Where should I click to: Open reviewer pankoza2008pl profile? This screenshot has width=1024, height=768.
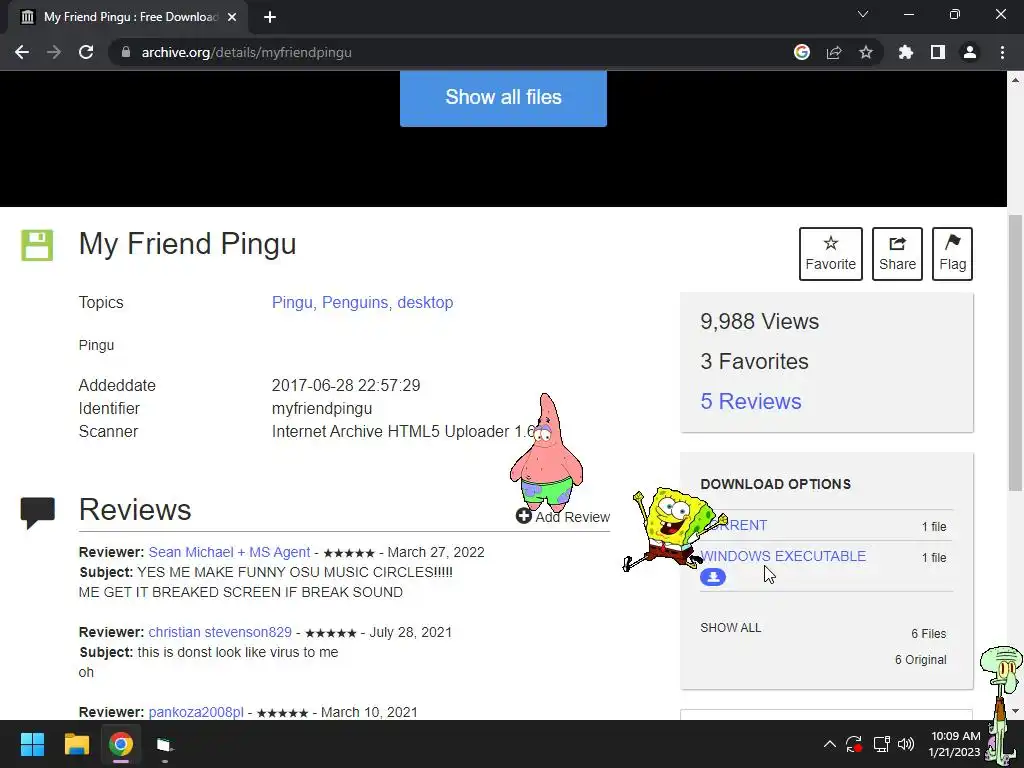tap(196, 712)
